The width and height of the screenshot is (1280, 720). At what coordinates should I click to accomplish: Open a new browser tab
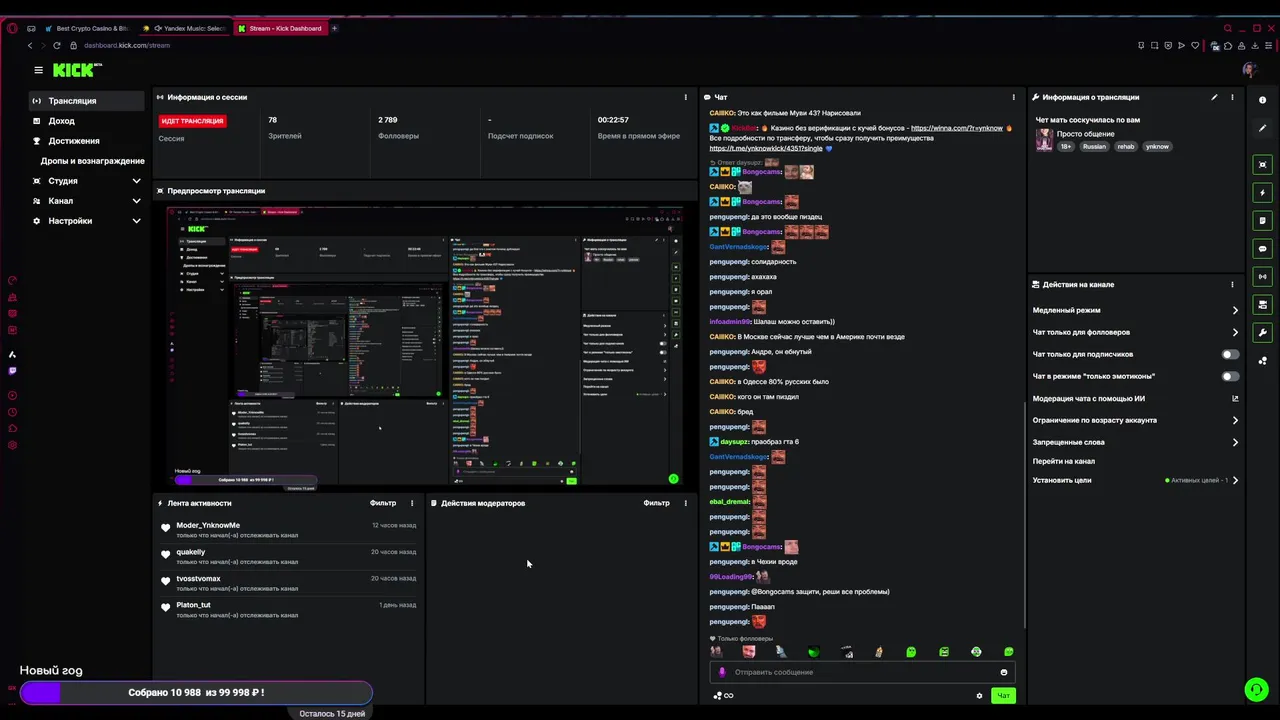(x=334, y=28)
